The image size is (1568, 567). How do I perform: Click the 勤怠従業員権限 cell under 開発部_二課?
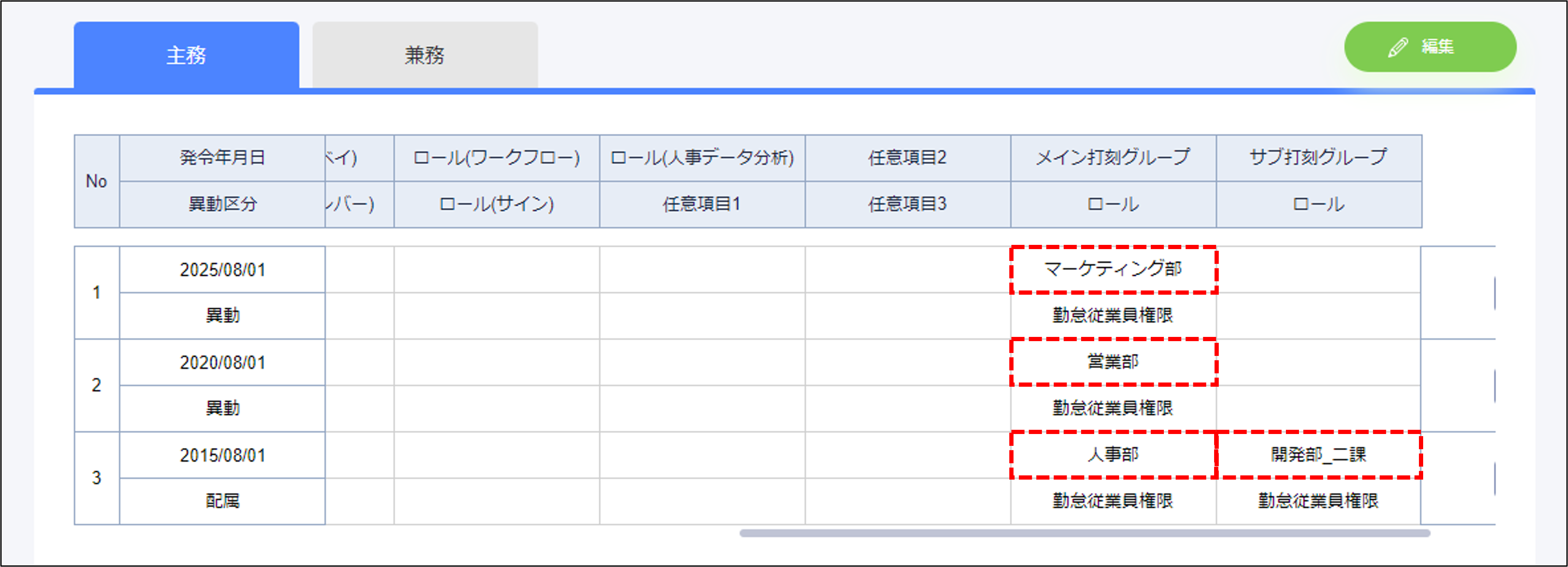(x=1318, y=501)
